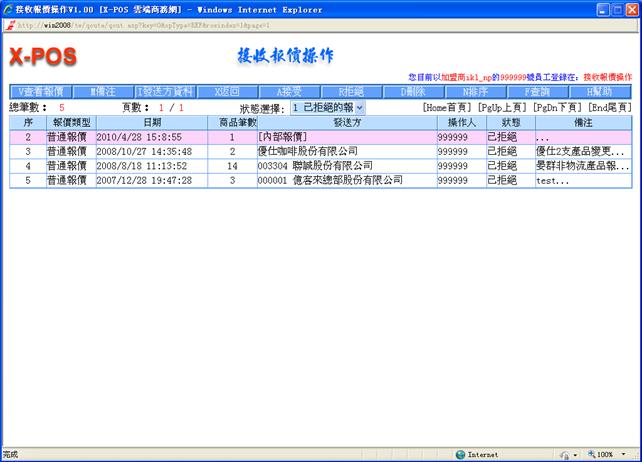The height and width of the screenshot is (462, 642).
Task: Go to [Home首頁] first page
Action: [447, 107]
